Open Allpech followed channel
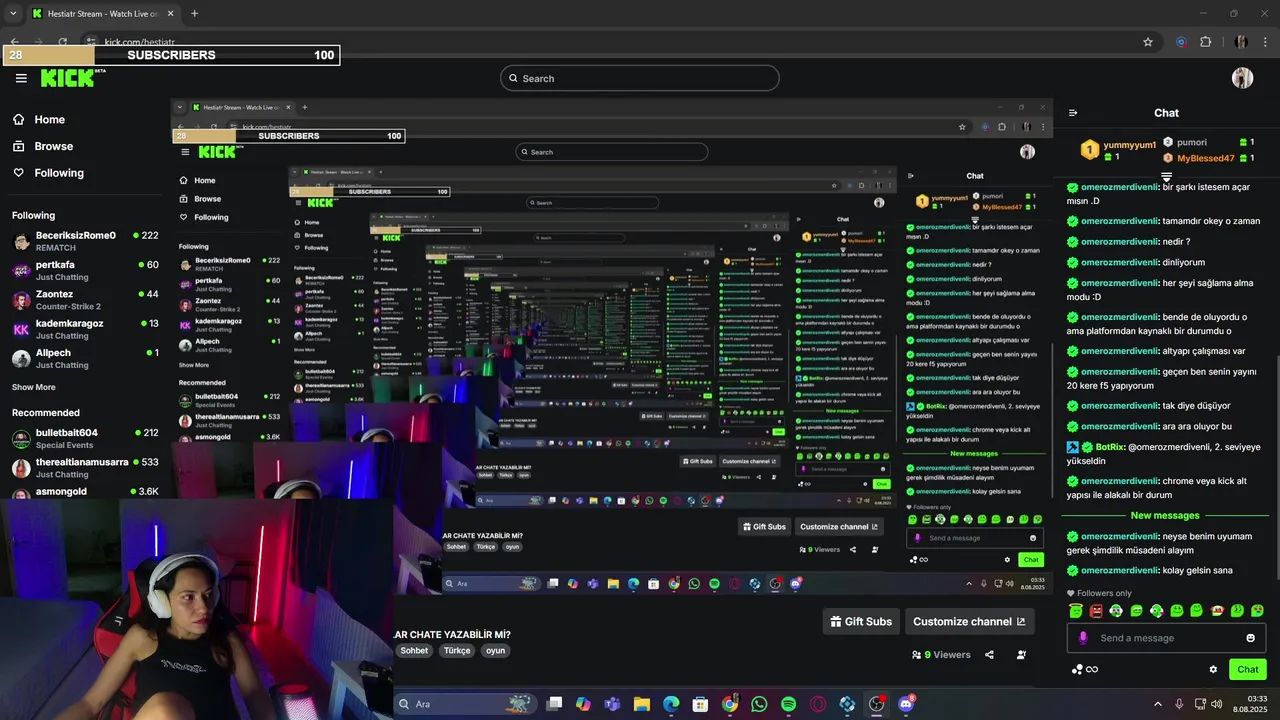This screenshot has width=1280, height=720. pos(85,358)
